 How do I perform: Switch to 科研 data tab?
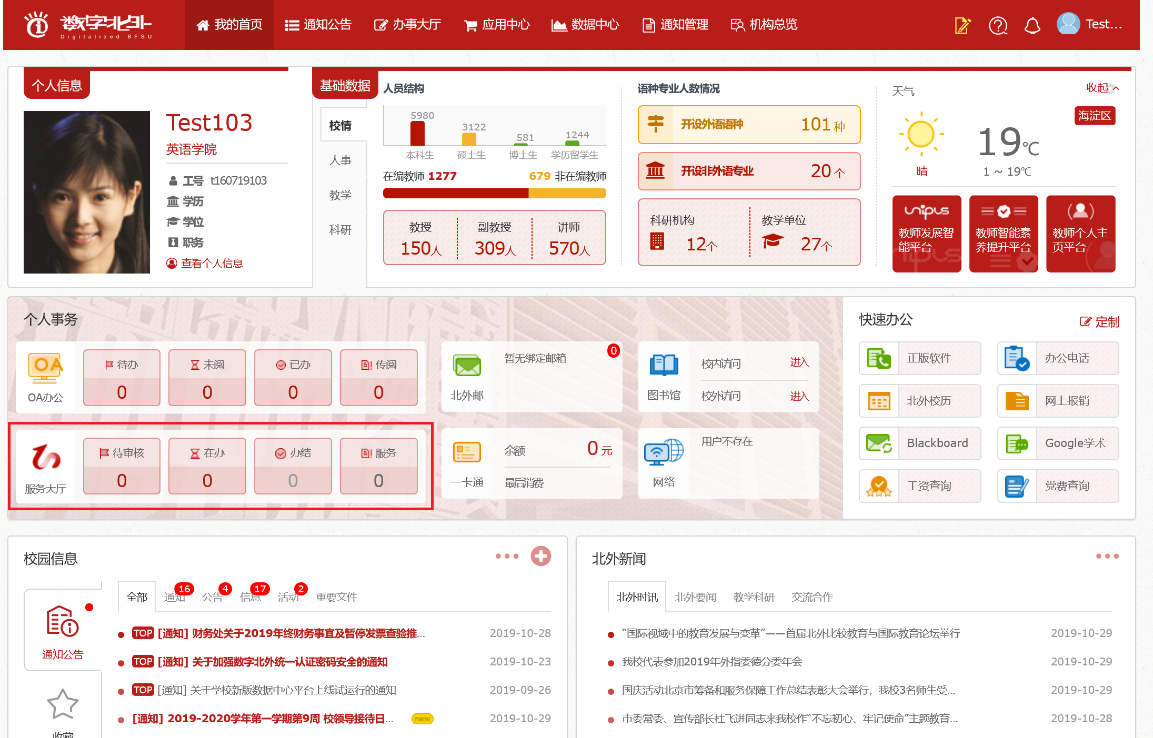tap(340, 230)
